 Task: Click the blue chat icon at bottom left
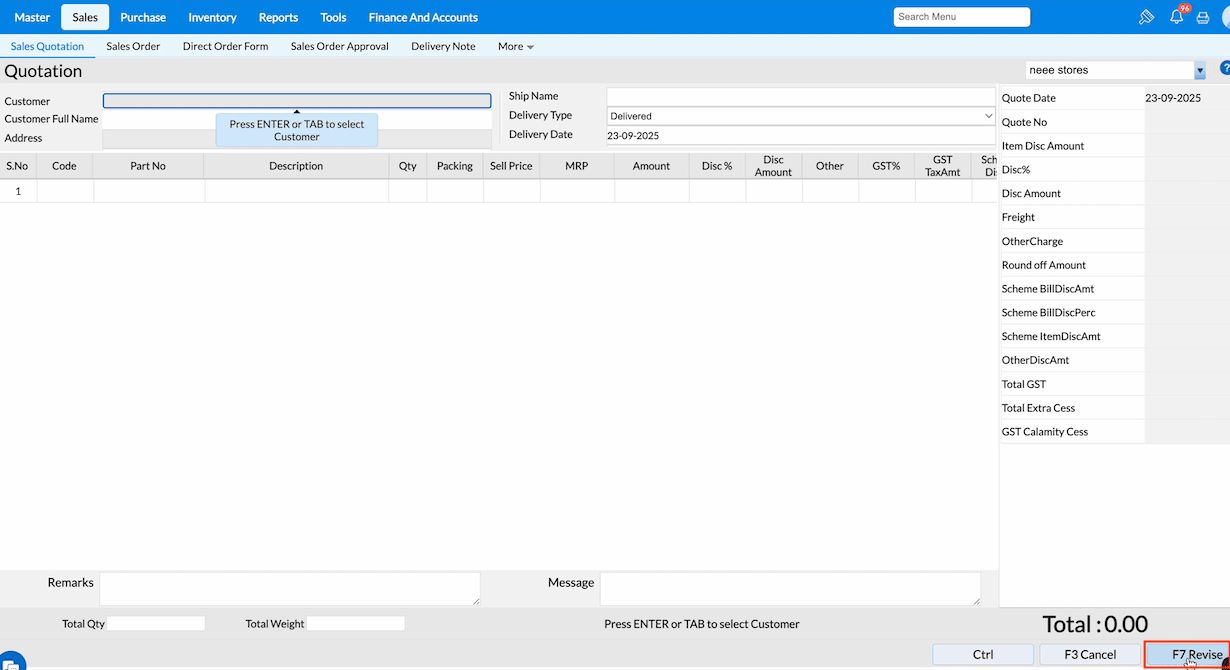(10, 661)
